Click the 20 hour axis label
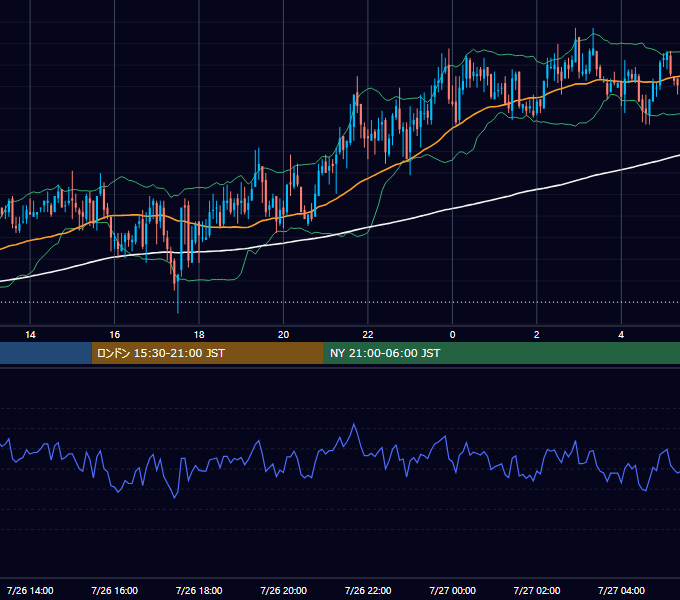The height and width of the screenshot is (600, 680). tap(283, 335)
